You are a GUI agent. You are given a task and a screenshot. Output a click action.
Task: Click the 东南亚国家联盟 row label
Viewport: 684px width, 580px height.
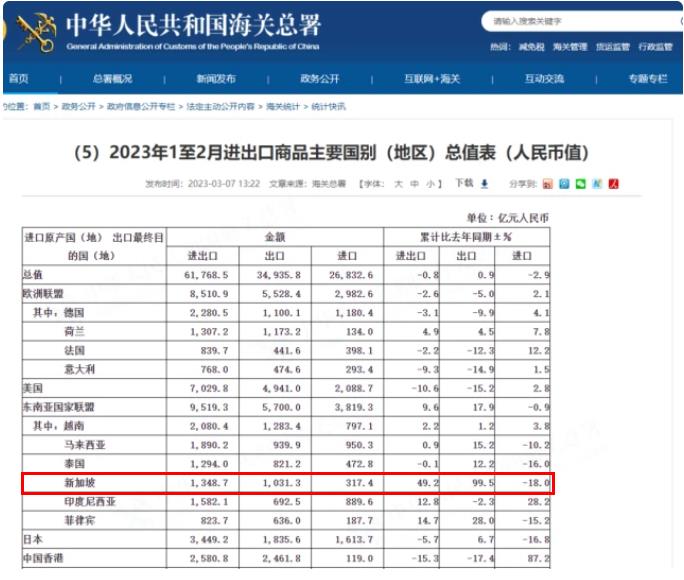(58, 407)
